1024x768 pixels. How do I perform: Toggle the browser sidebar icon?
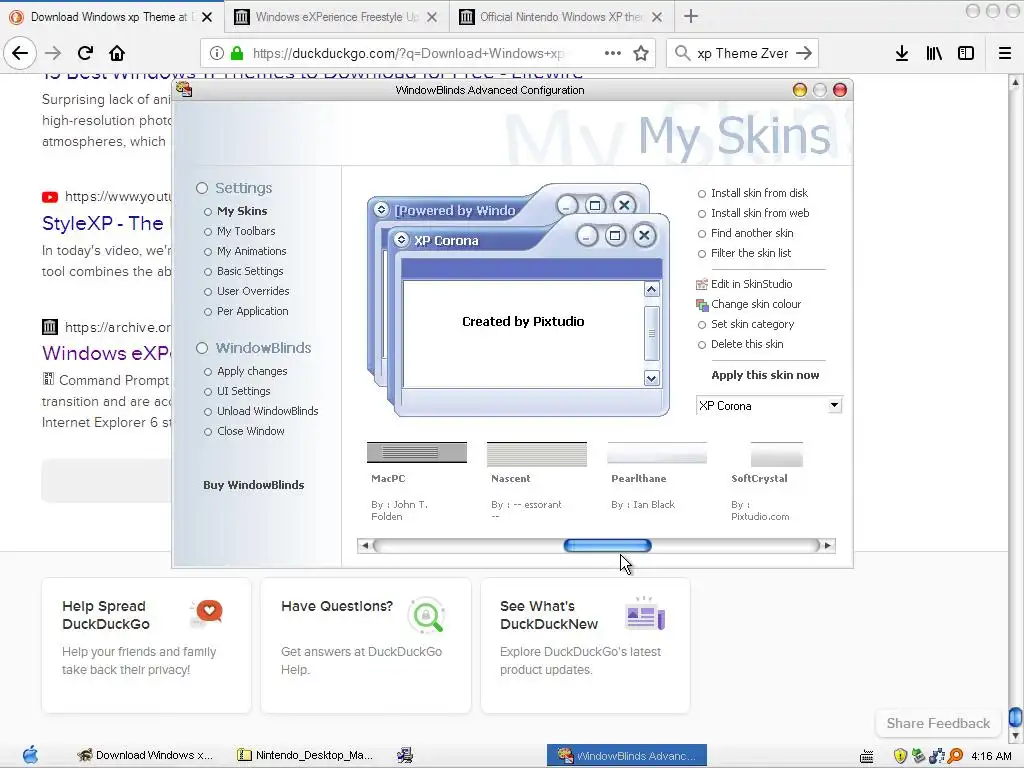coord(966,53)
